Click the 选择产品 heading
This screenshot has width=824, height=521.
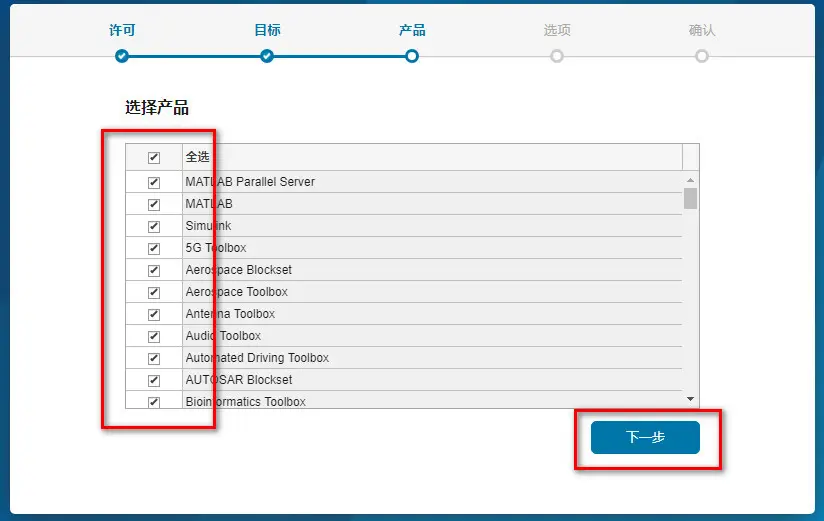[157, 108]
